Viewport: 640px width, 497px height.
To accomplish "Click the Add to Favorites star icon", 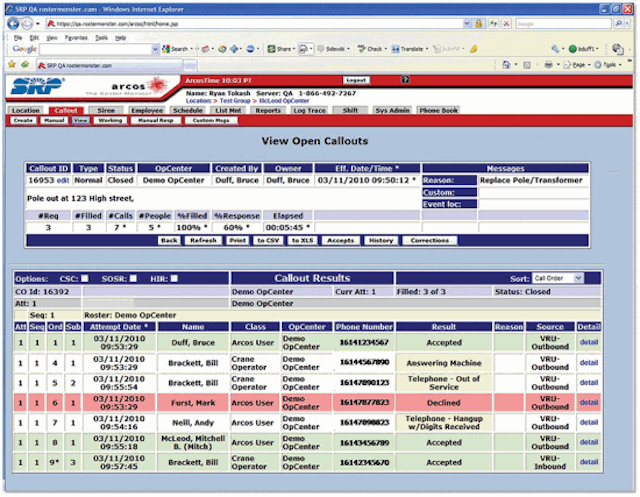I will [x=25, y=64].
